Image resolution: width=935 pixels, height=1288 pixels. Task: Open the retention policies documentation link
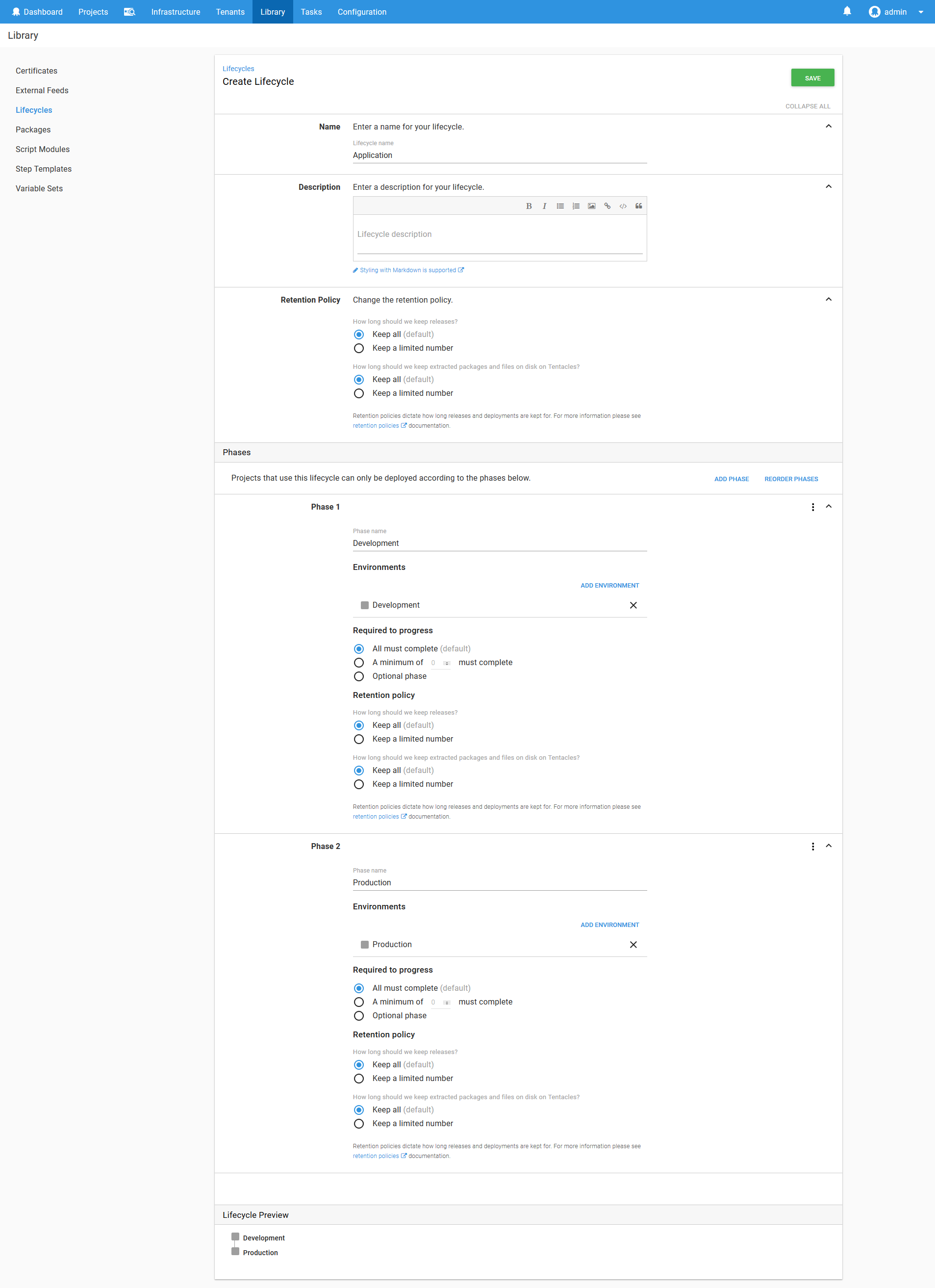[x=377, y=425]
